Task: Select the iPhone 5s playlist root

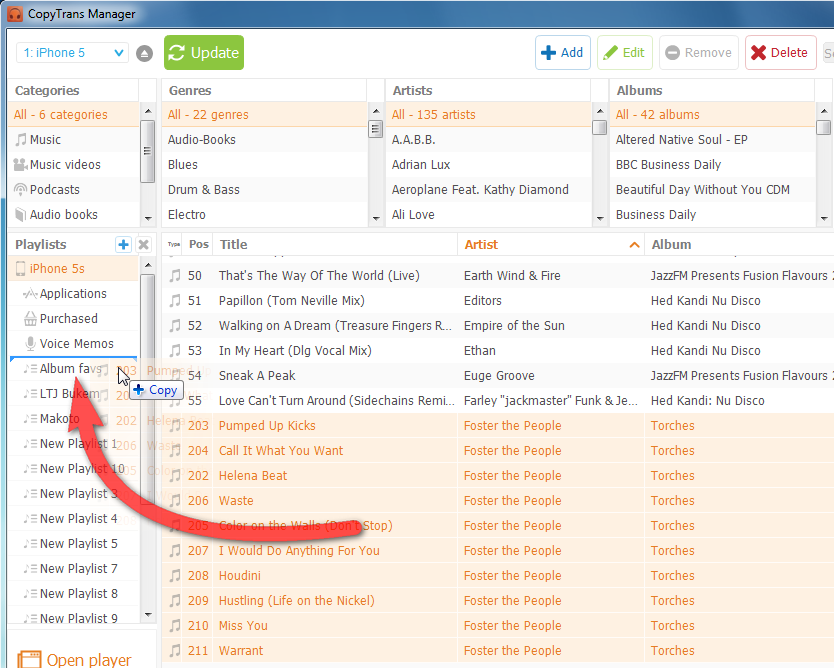Action: pos(73,269)
